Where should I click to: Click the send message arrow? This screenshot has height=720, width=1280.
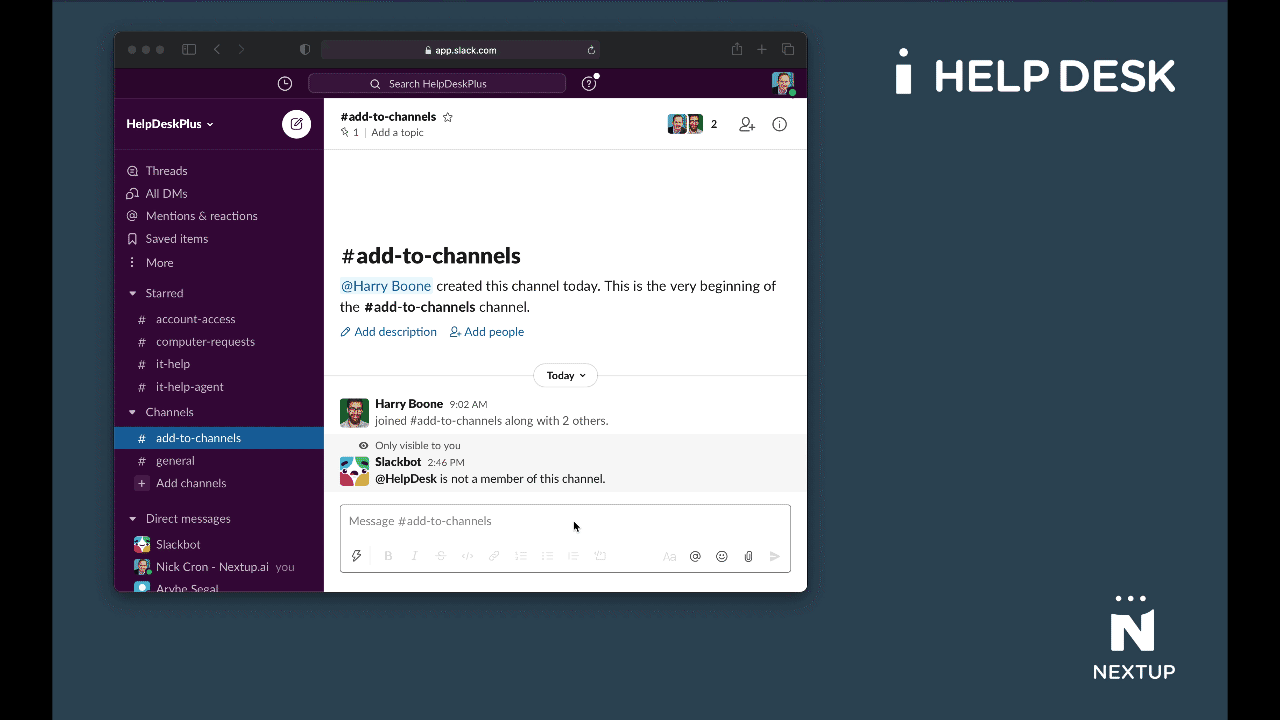(775, 557)
